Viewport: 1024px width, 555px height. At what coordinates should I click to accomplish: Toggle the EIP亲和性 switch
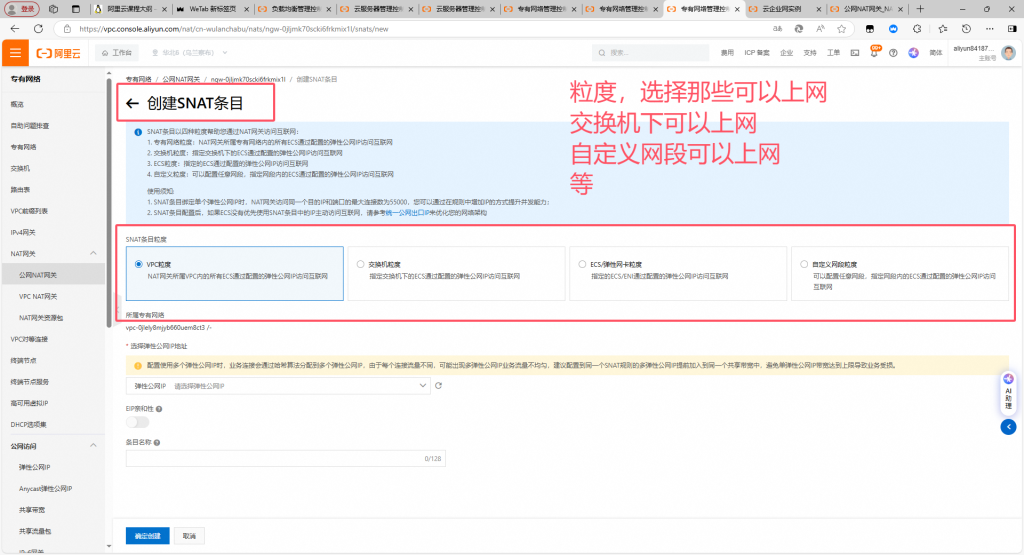point(137,422)
